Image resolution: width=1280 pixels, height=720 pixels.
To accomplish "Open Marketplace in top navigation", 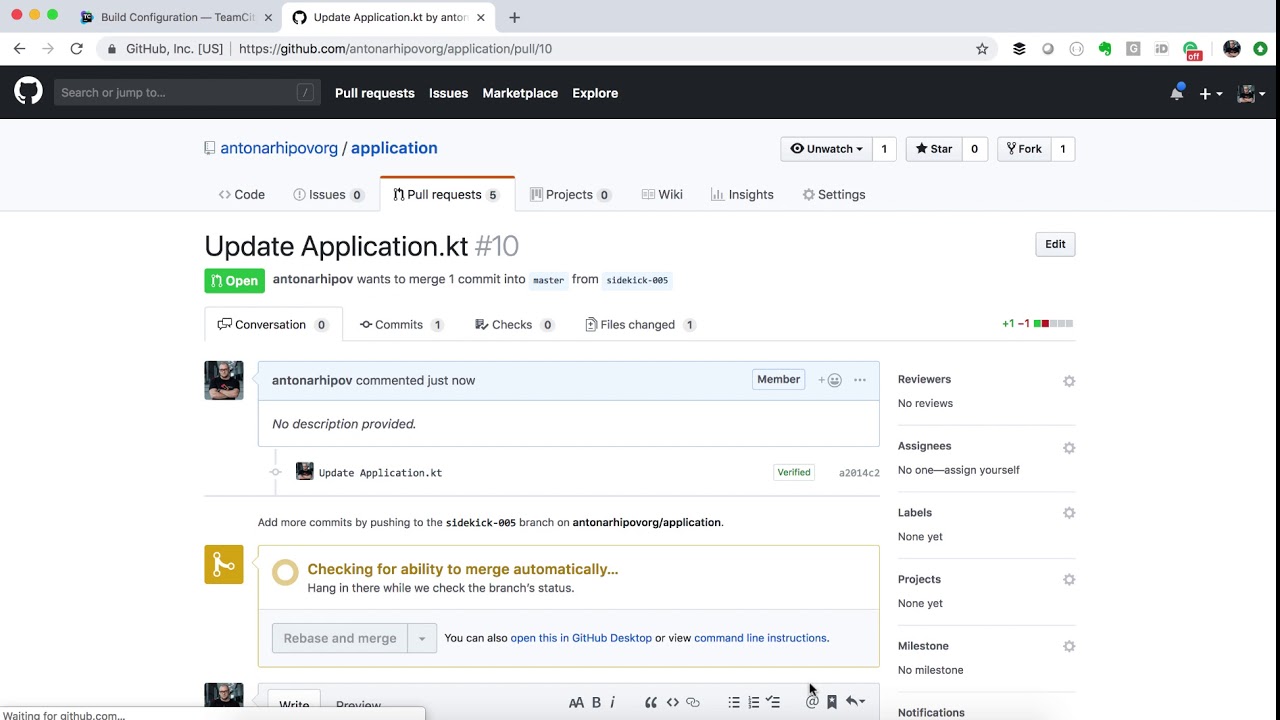I will (x=520, y=93).
